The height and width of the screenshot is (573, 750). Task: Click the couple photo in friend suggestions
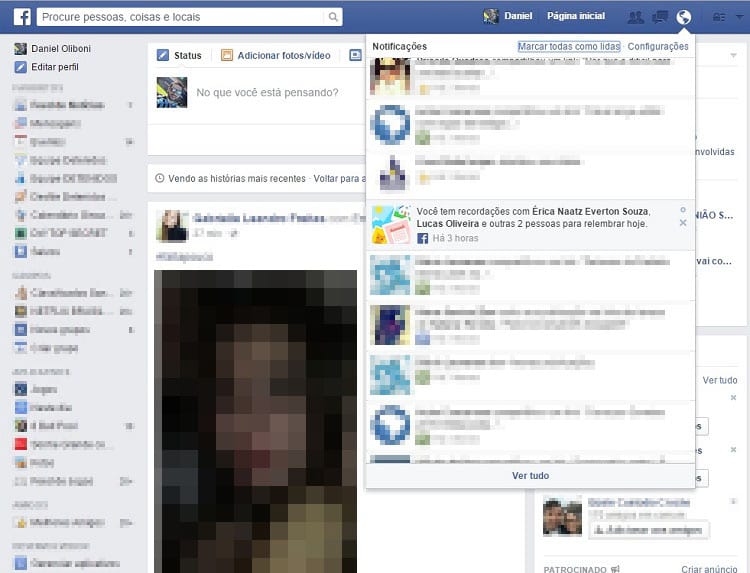pos(562,517)
